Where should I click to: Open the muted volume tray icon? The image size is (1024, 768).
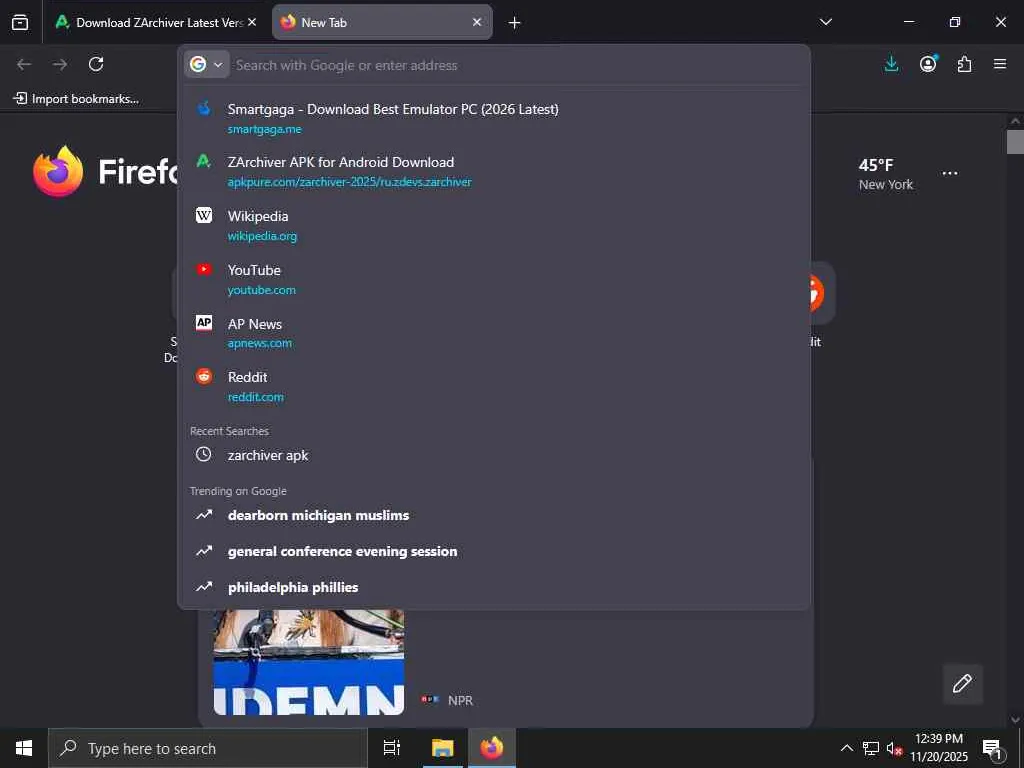pos(894,748)
